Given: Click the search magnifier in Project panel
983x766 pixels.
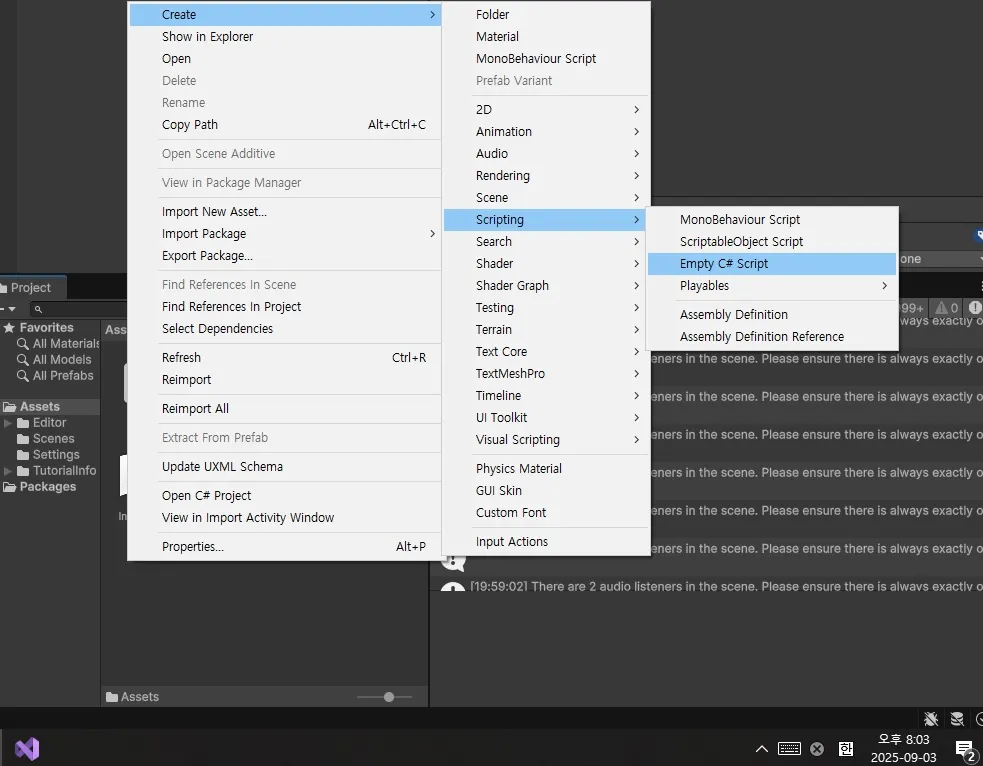Looking at the screenshot, I should click(38, 309).
